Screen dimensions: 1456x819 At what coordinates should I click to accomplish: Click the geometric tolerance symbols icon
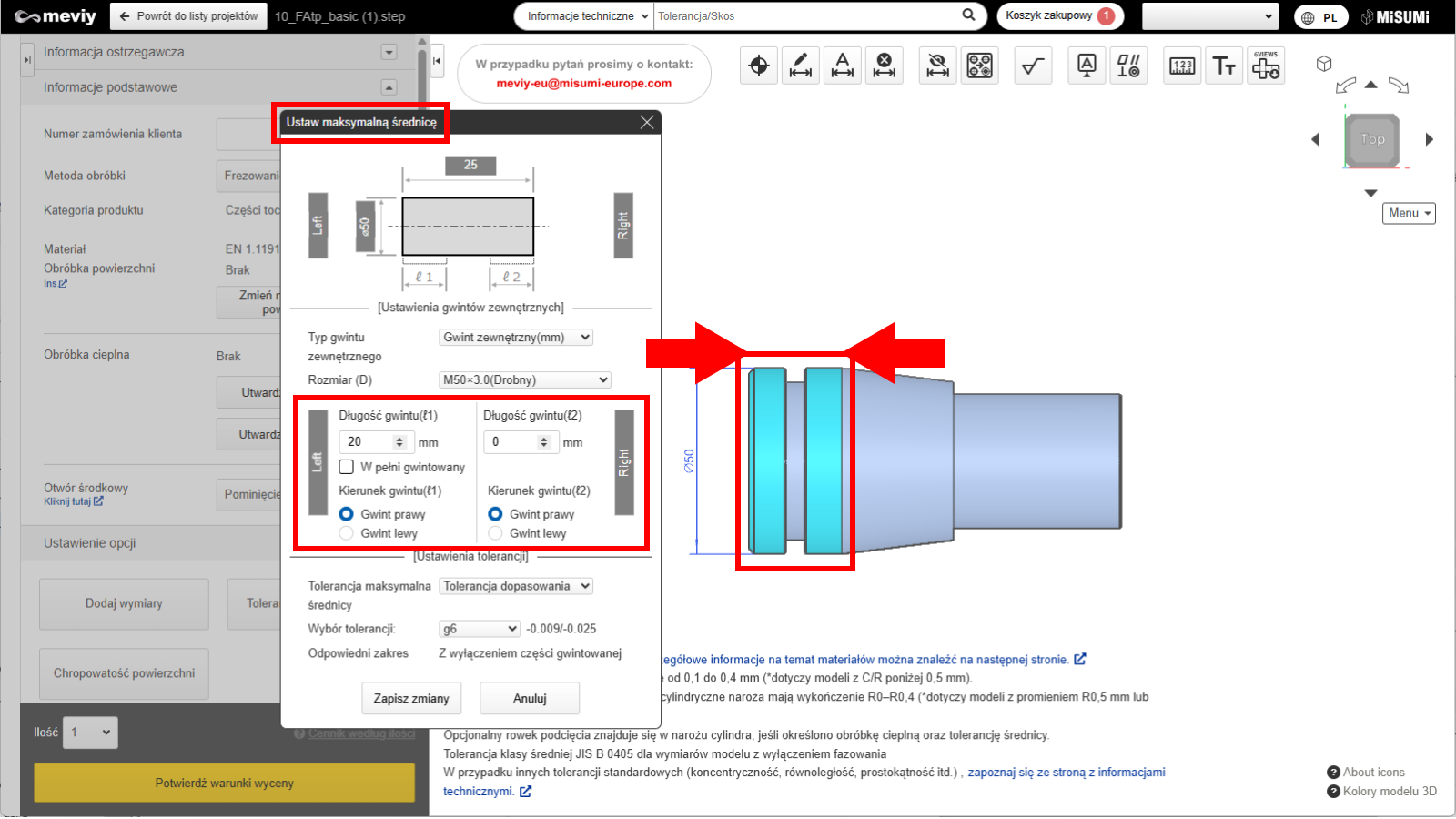(1128, 66)
